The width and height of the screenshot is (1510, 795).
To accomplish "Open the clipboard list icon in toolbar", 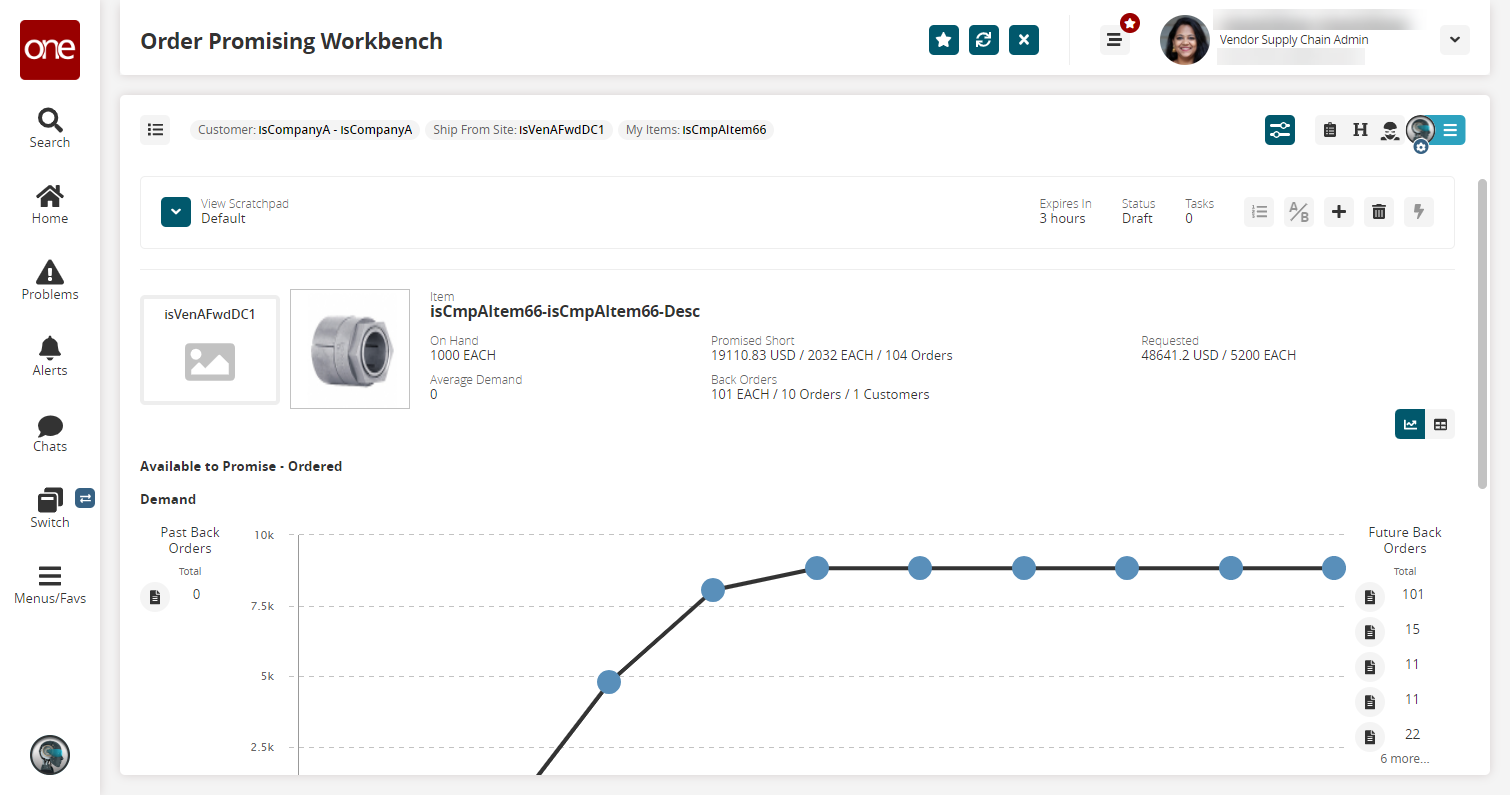I will point(1330,130).
